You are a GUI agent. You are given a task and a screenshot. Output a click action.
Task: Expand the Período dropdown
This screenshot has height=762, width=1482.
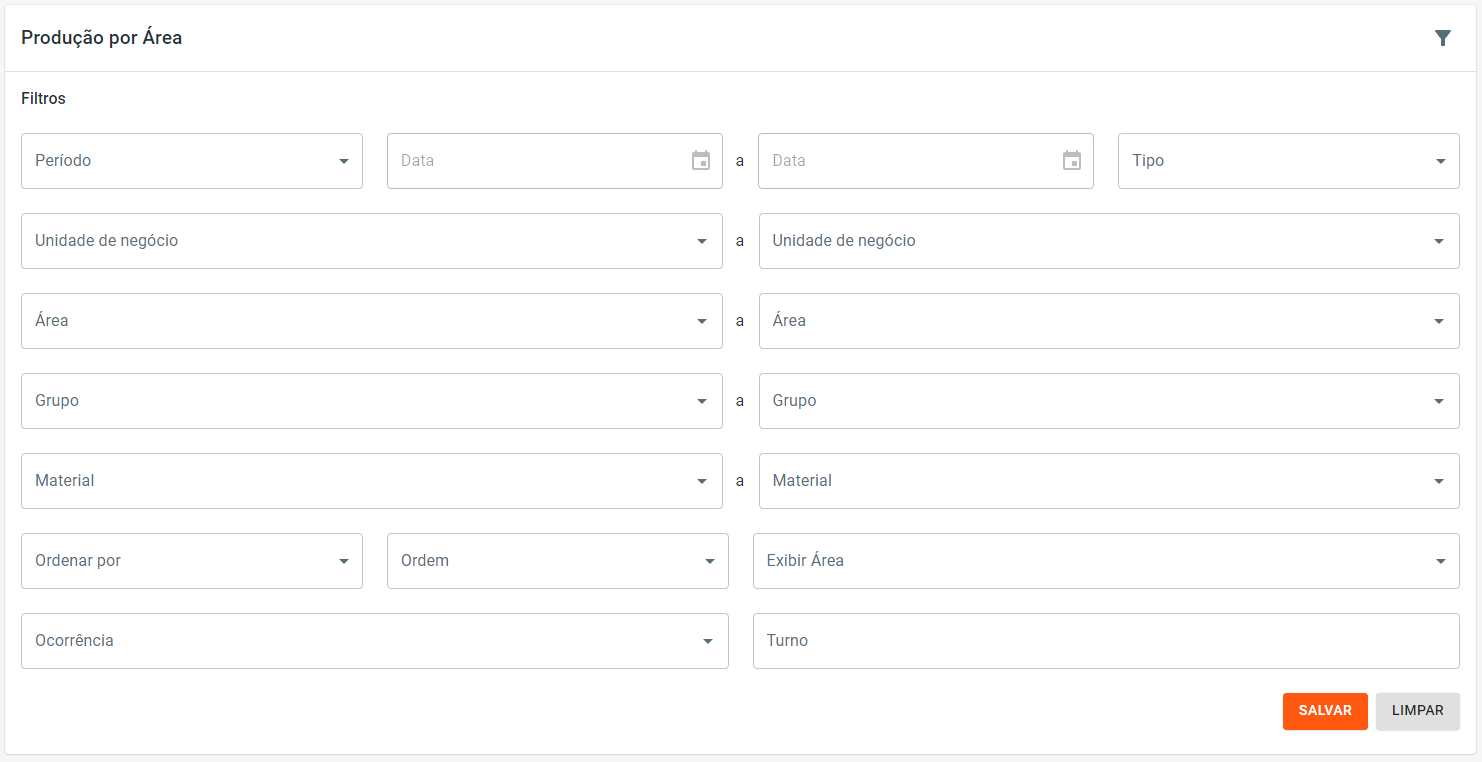(192, 161)
